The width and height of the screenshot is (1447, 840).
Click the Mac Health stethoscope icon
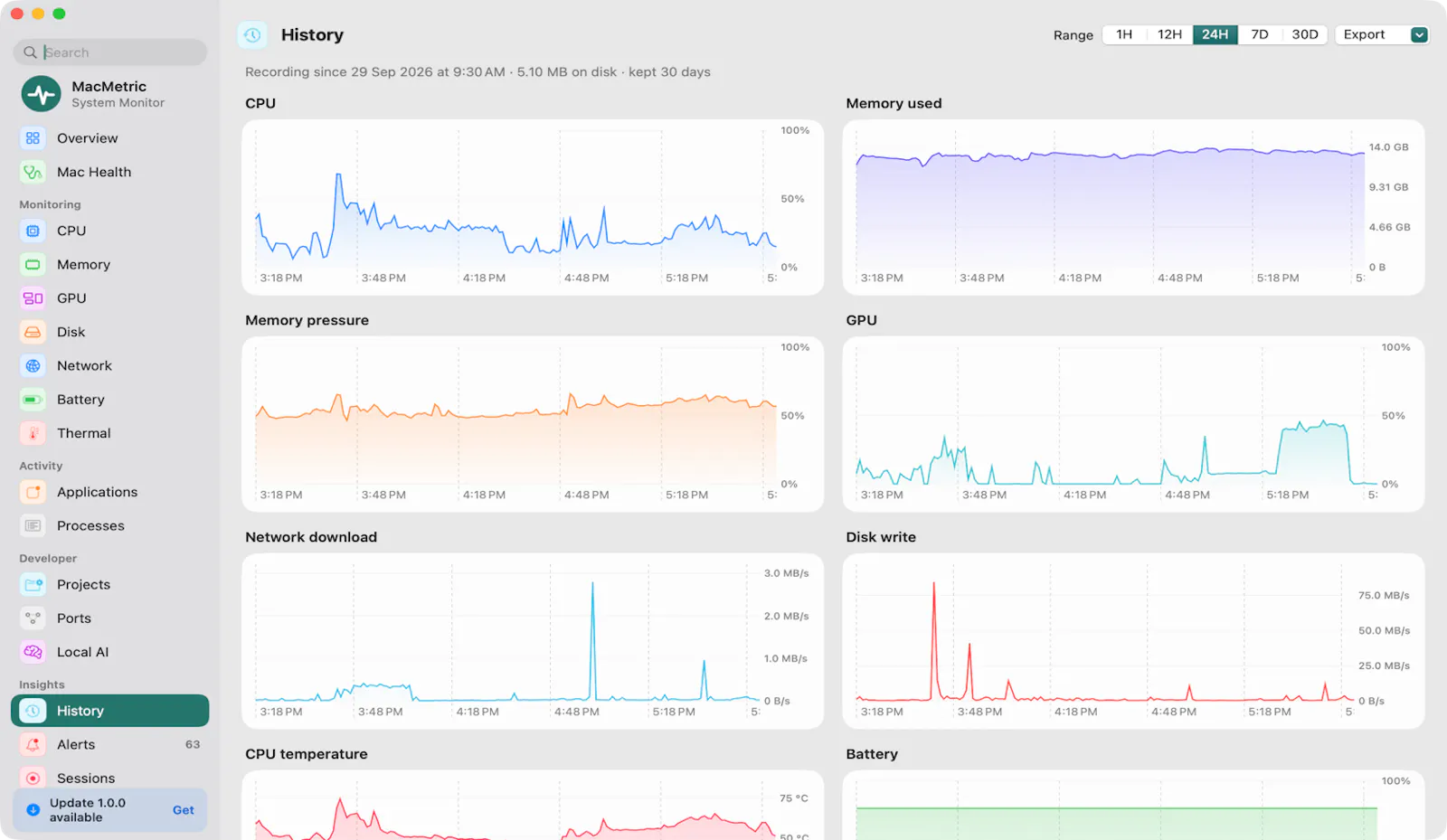pyautogui.click(x=33, y=172)
